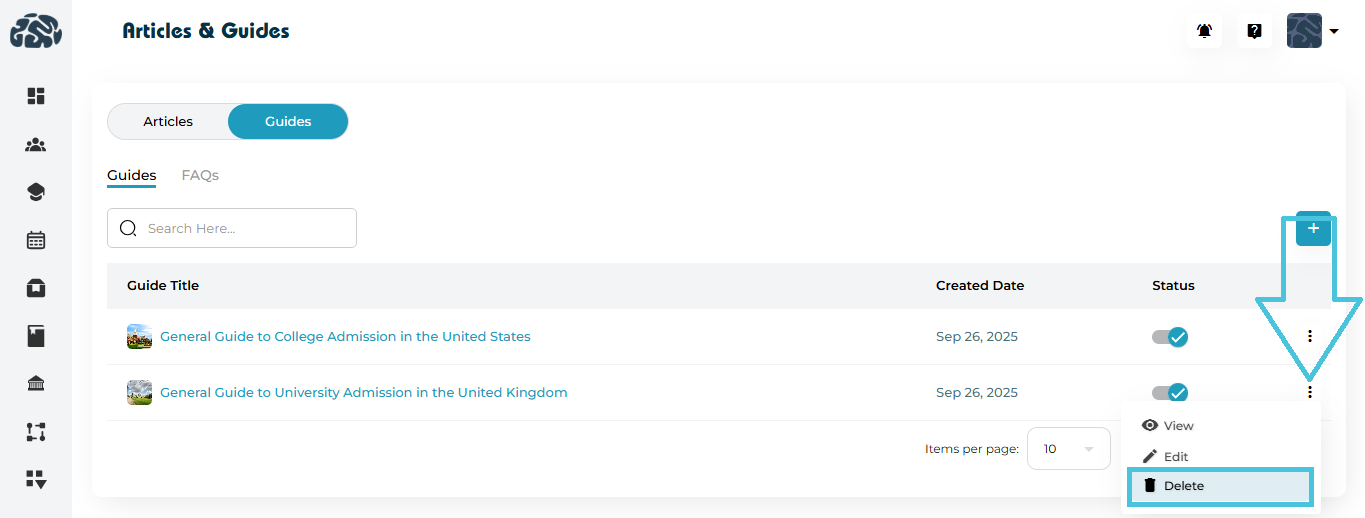The width and height of the screenshot is (1365, 518).
Task: Toggle status for the United States guide
Action: 1170,337
